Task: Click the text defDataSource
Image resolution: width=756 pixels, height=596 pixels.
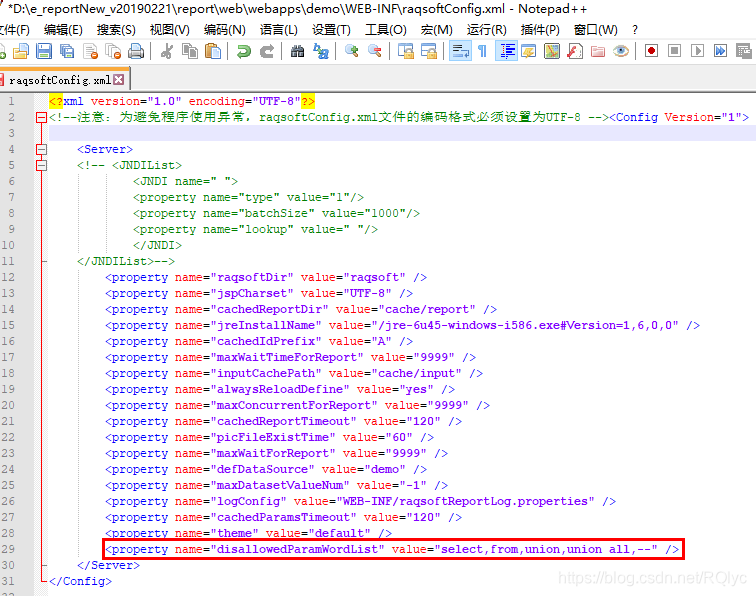Action: 262,469
